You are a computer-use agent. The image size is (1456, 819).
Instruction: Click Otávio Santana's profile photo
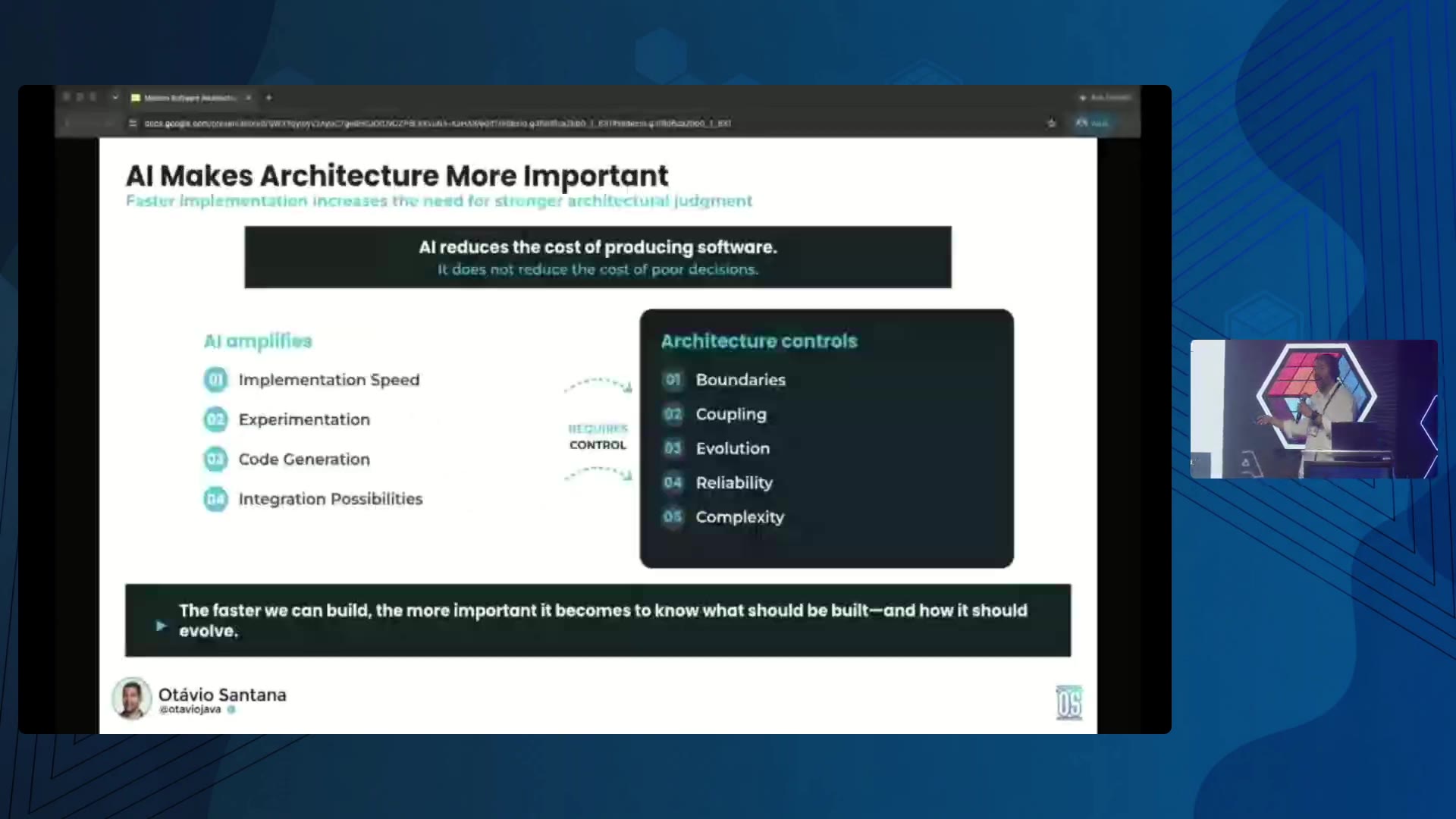[x=132, y=698]
